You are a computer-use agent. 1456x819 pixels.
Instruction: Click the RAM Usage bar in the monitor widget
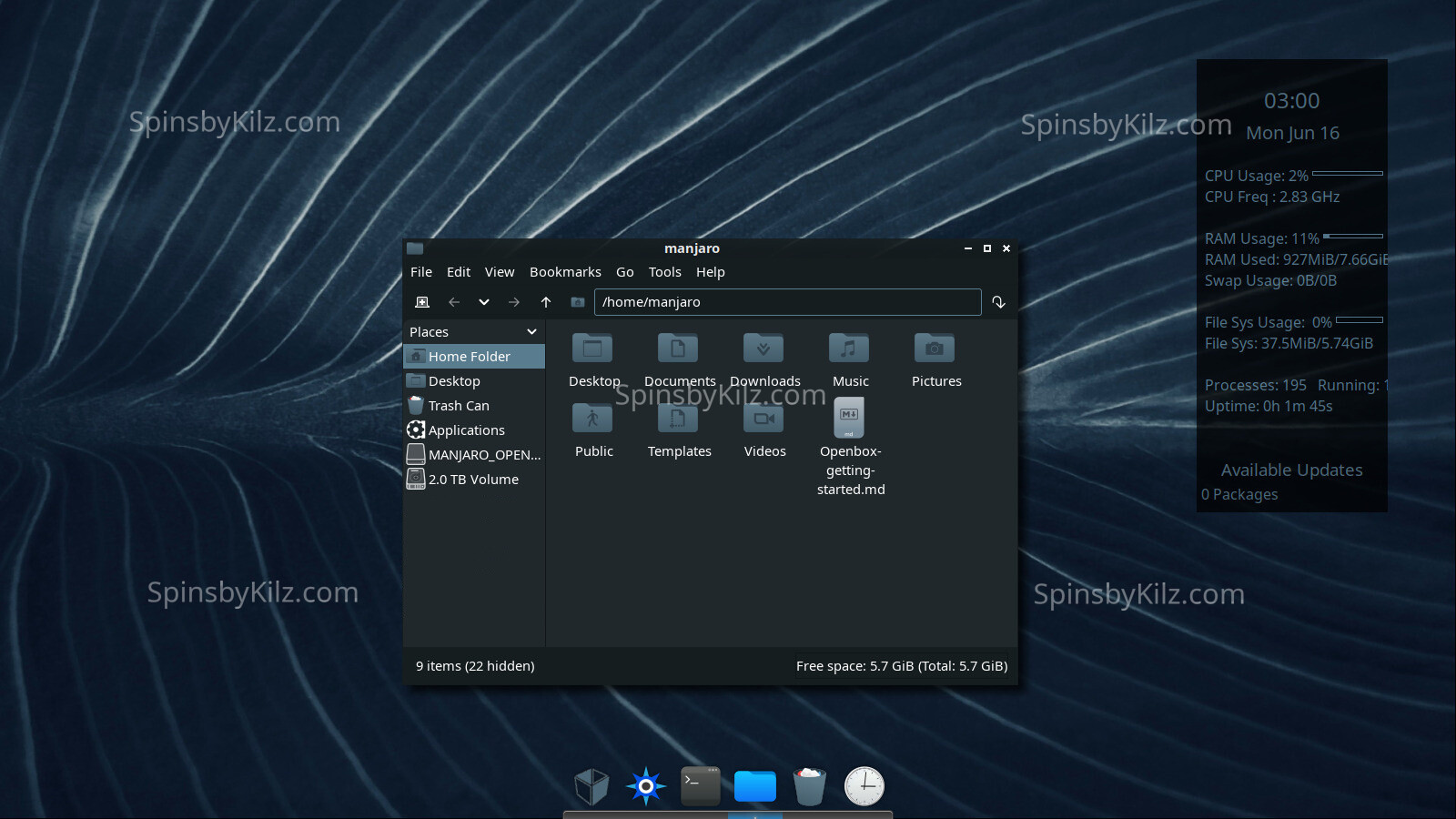tap(1353, 237)
